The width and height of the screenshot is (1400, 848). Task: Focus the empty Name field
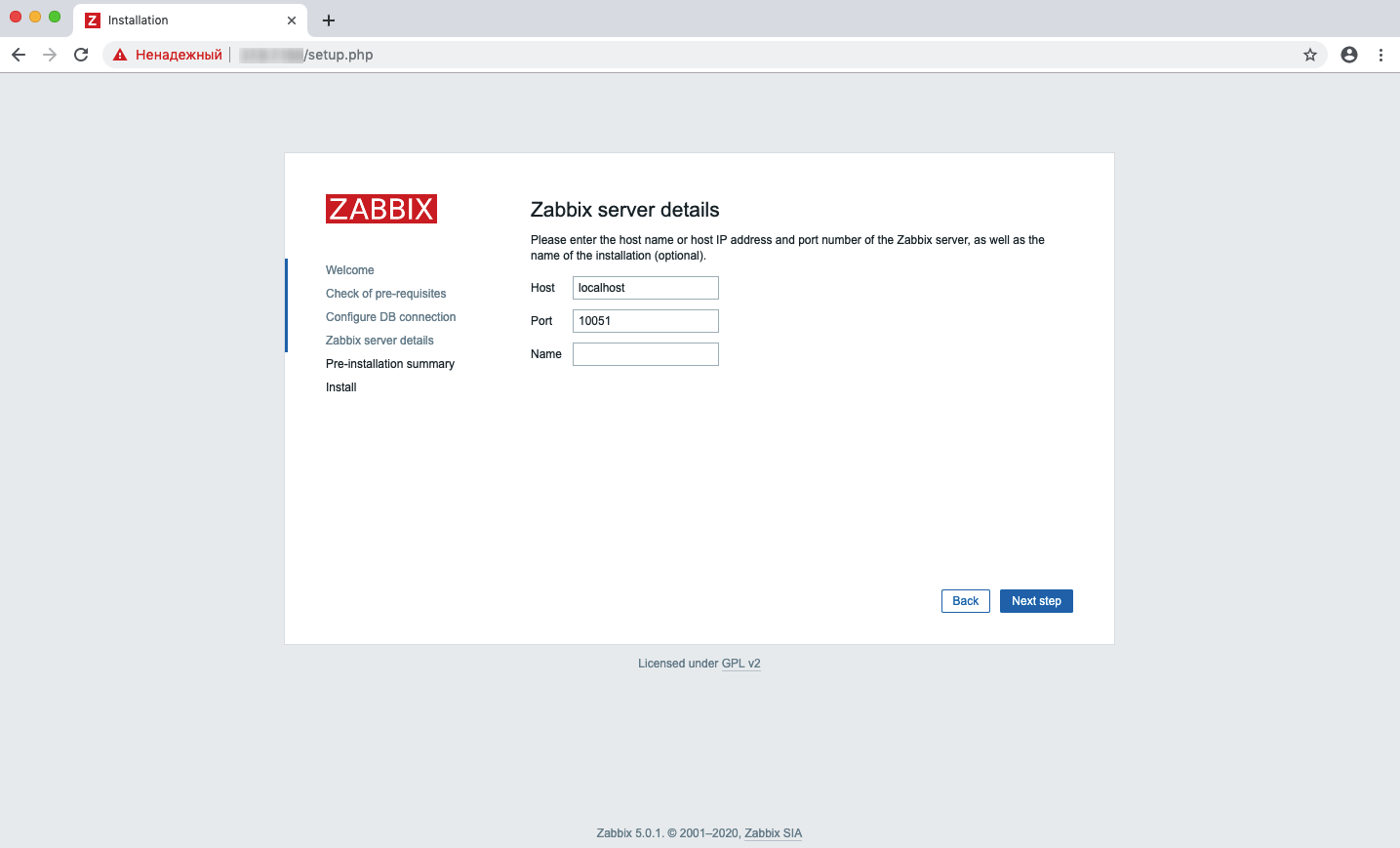click(x=646, y=354)
